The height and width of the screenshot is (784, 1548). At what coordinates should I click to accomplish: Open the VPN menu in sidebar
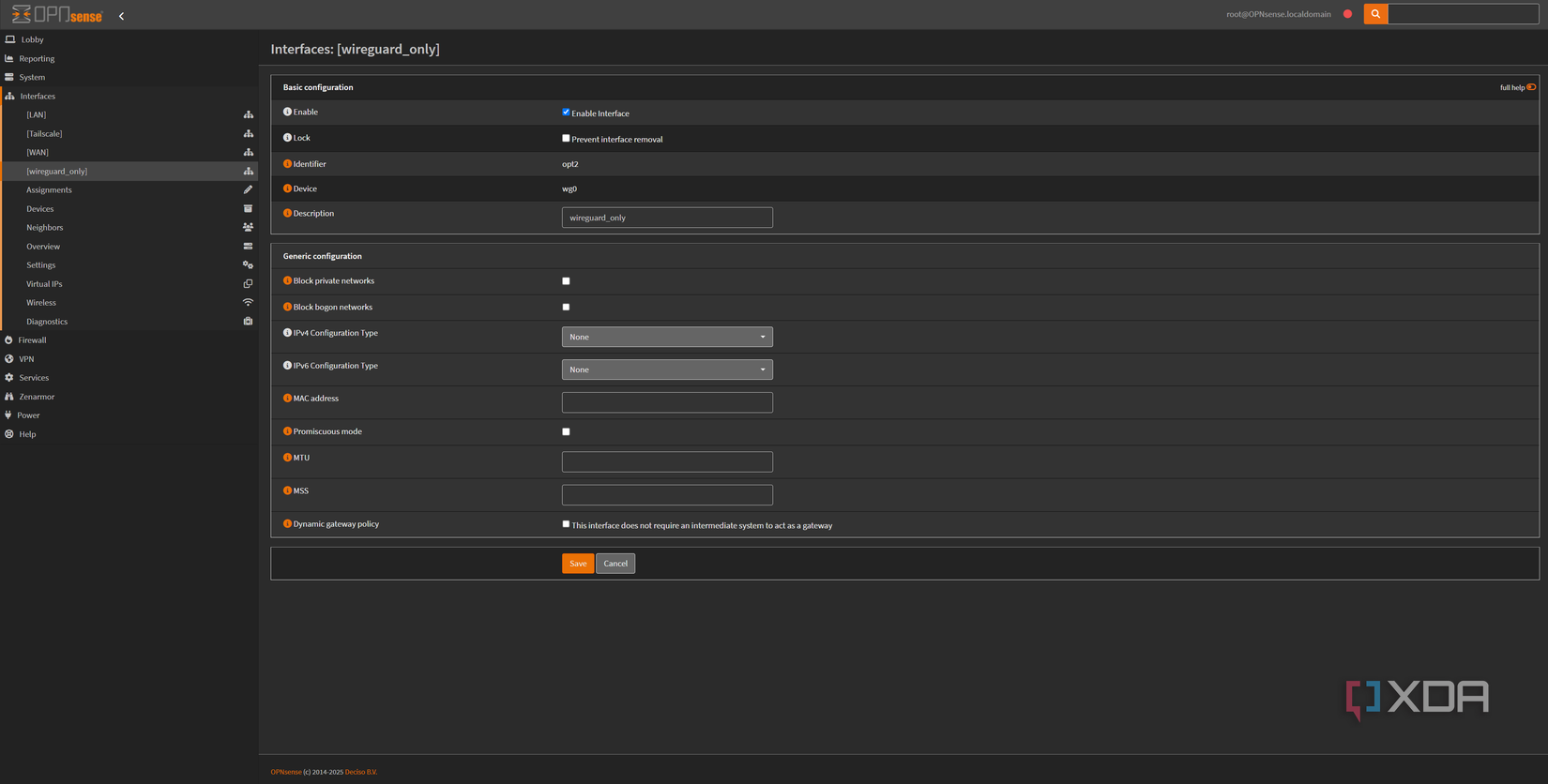26,359
